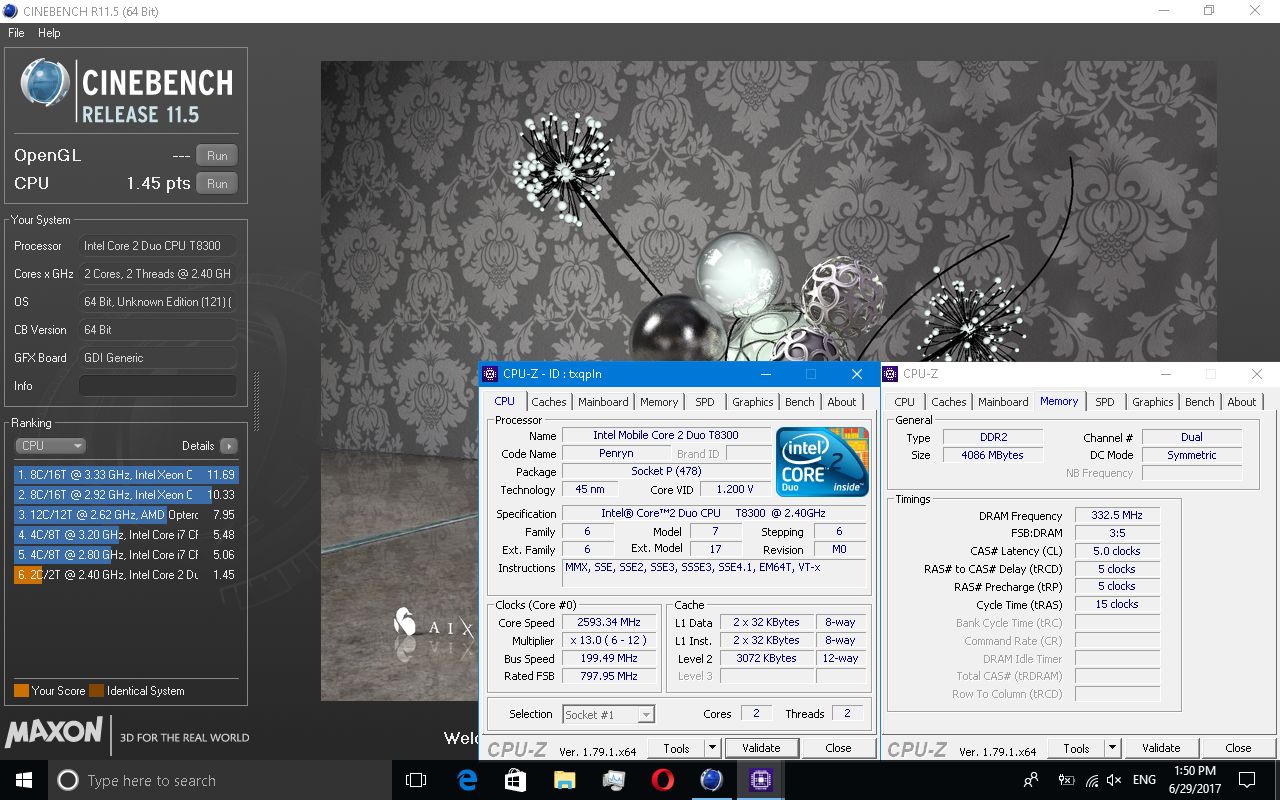Viewport: 1280px width, 800px height.
Task: Open the Wi-Fi network tray icon
Action: tap(1092, 780)
